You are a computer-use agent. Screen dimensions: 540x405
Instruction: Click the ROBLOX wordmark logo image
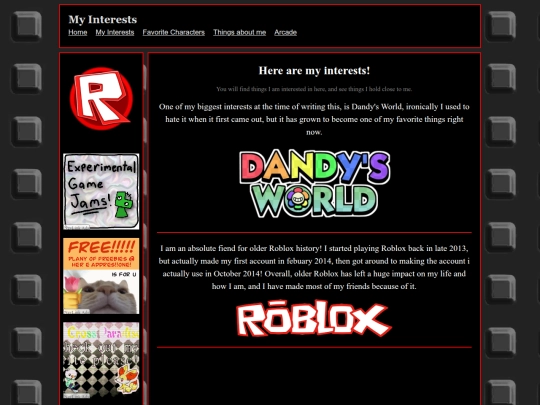click(x=314, y=318)
